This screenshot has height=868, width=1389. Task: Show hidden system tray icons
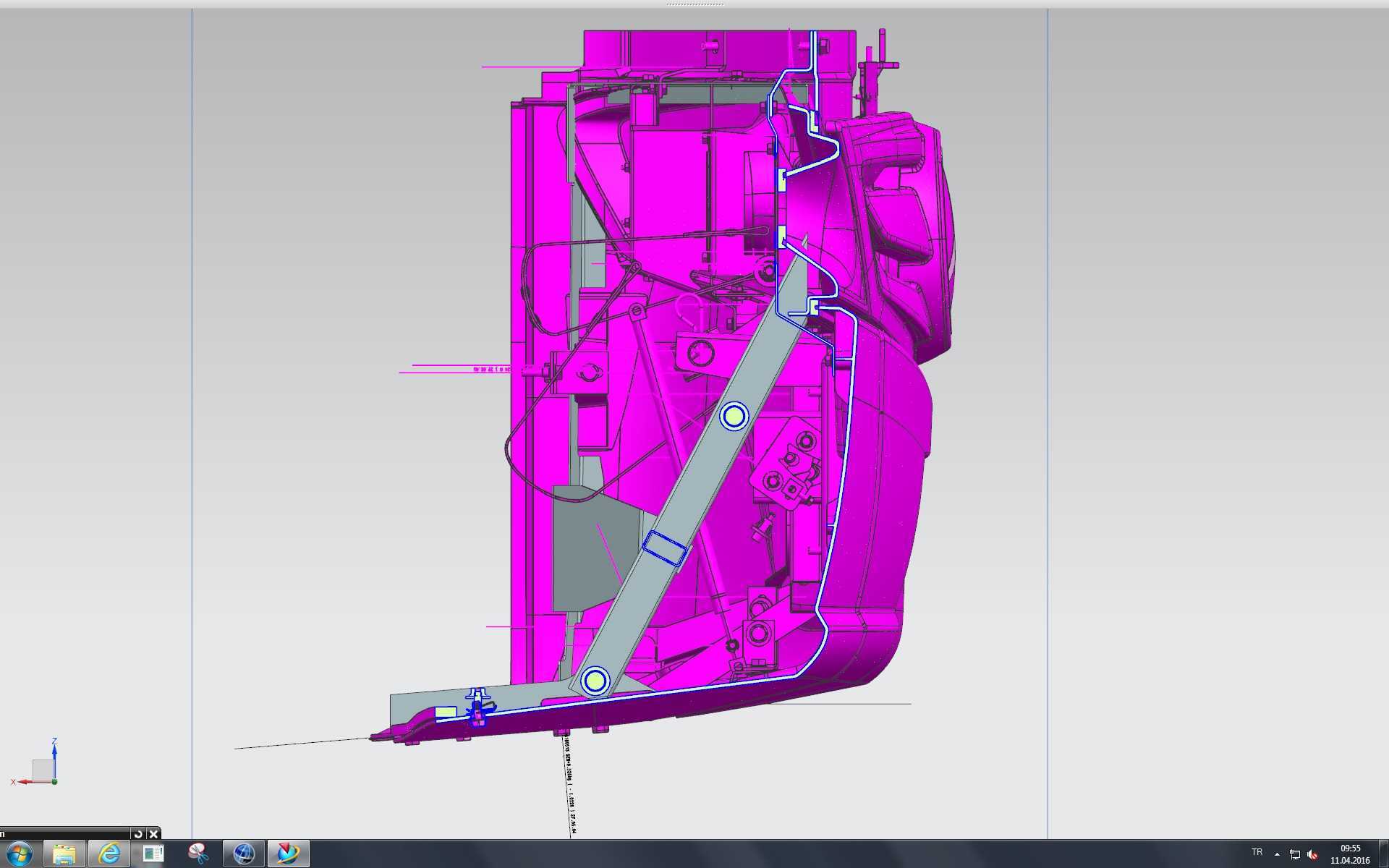(1277, 854)
